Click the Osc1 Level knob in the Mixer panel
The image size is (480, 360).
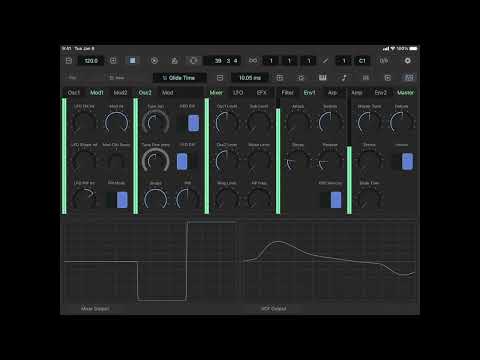pyautogui.click(x=227, y=122)
